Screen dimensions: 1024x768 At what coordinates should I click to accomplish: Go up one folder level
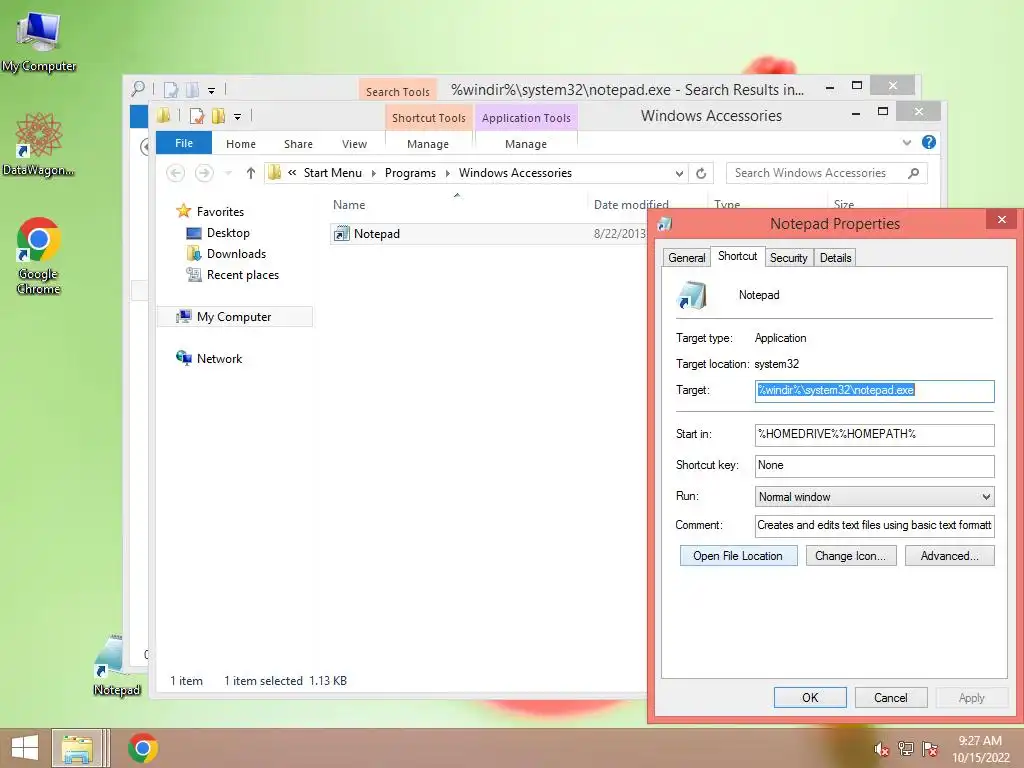[x=251, y=173]
